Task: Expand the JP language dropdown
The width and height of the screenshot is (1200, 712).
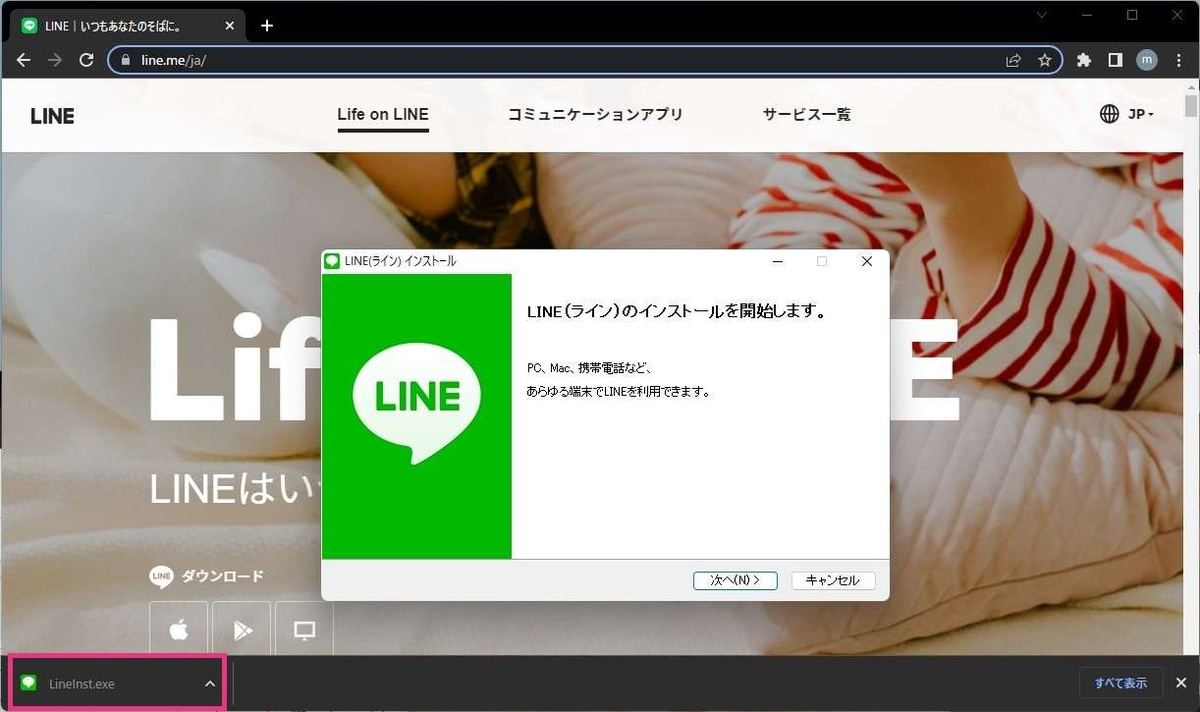Action: click(x=1127, y=114)
